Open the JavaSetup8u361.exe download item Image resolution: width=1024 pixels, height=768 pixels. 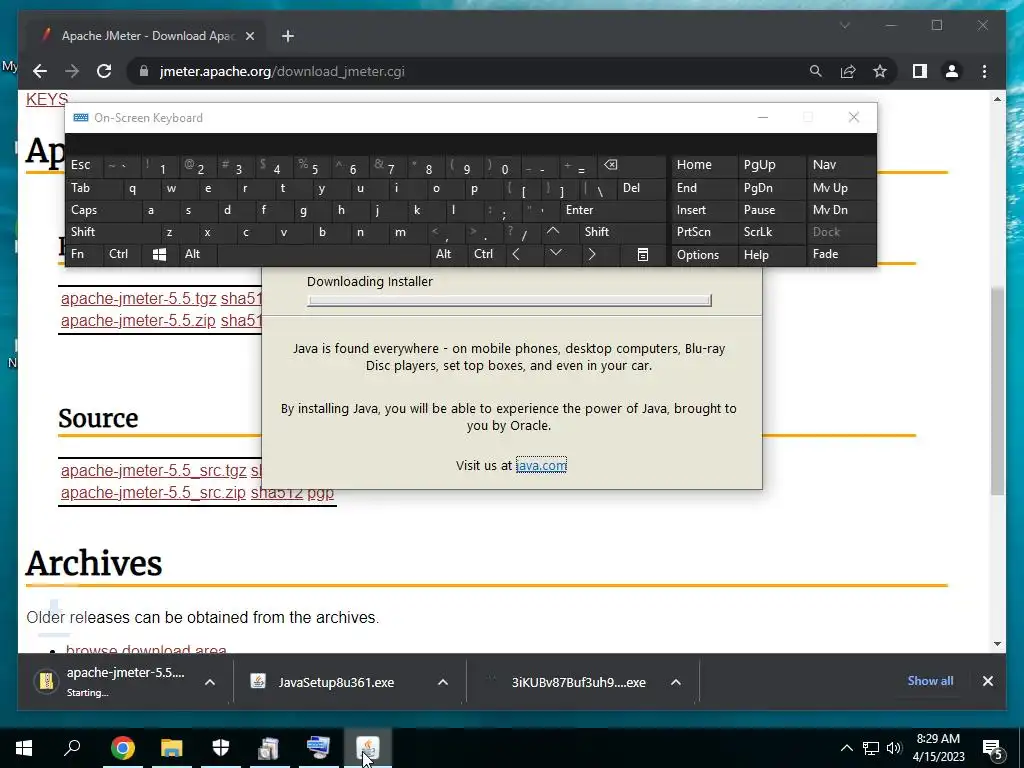pyautogui.click(x=336, y=682)
